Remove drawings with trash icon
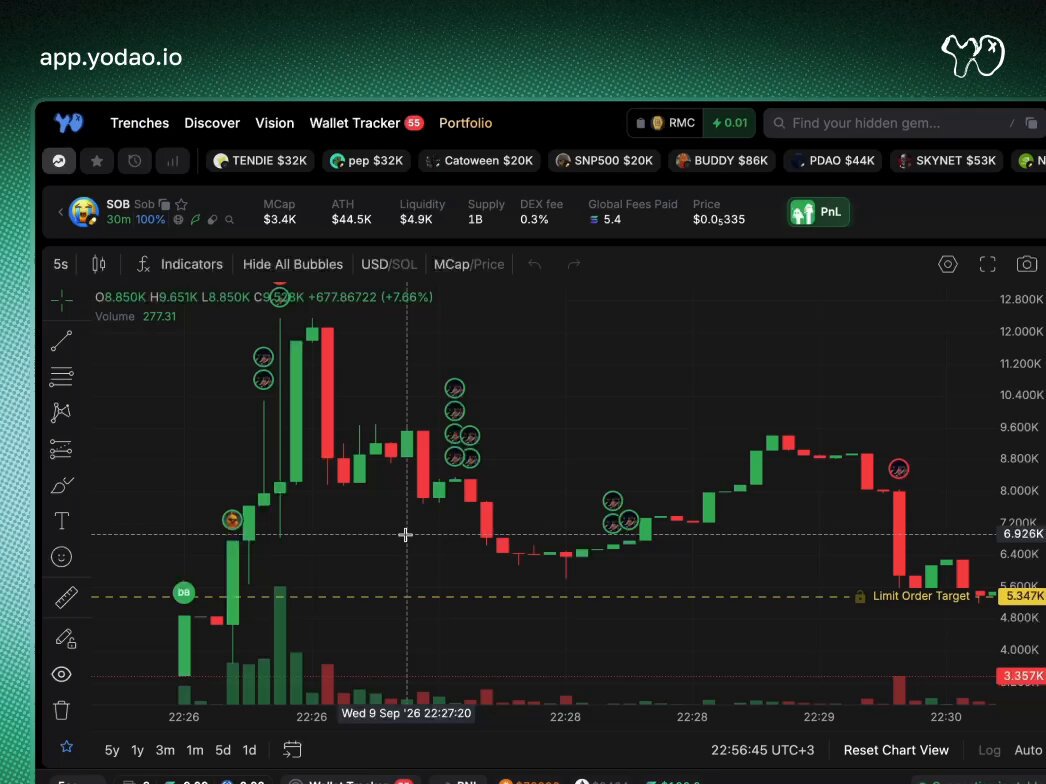 61,710
